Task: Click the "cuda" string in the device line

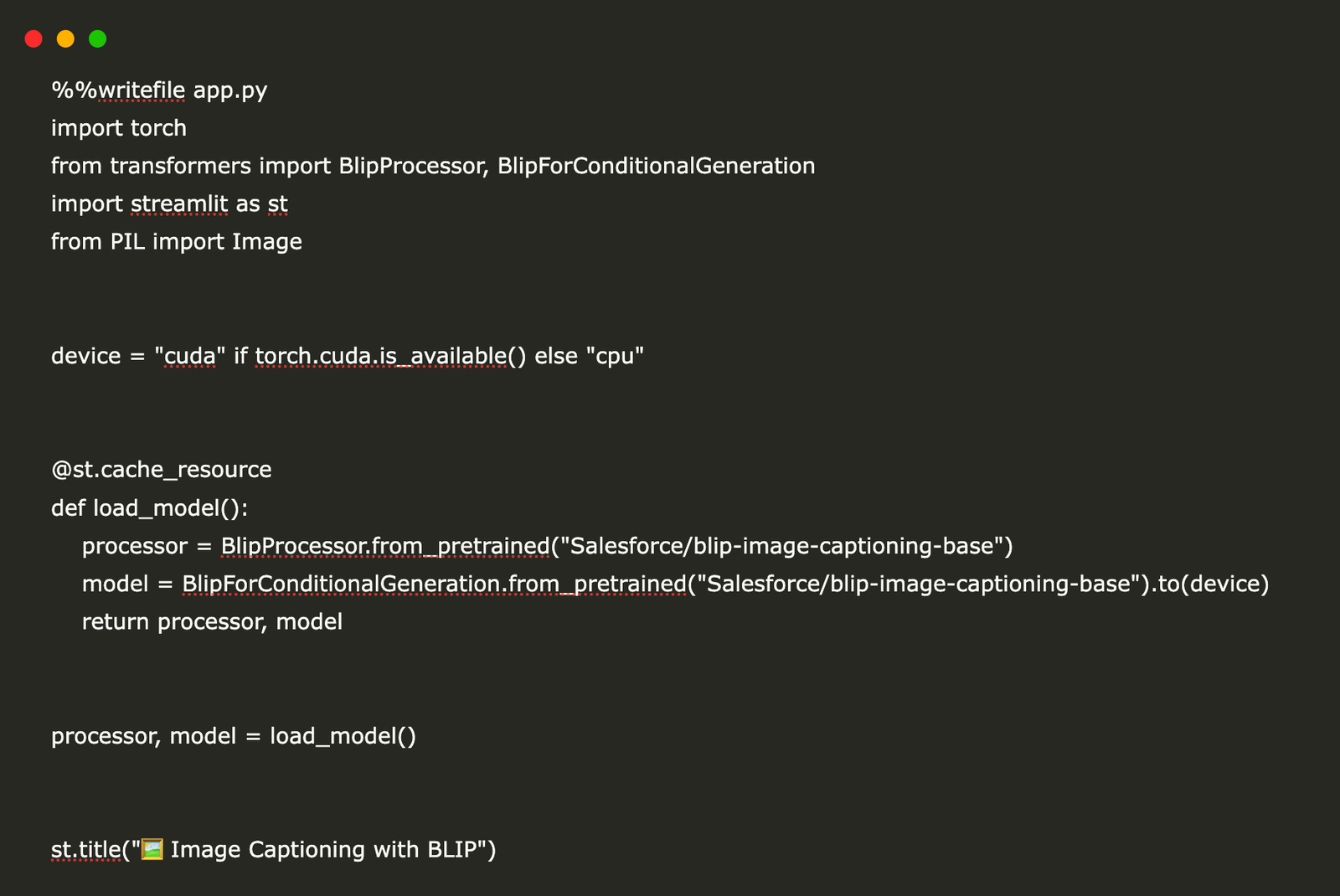Action: 190,356
